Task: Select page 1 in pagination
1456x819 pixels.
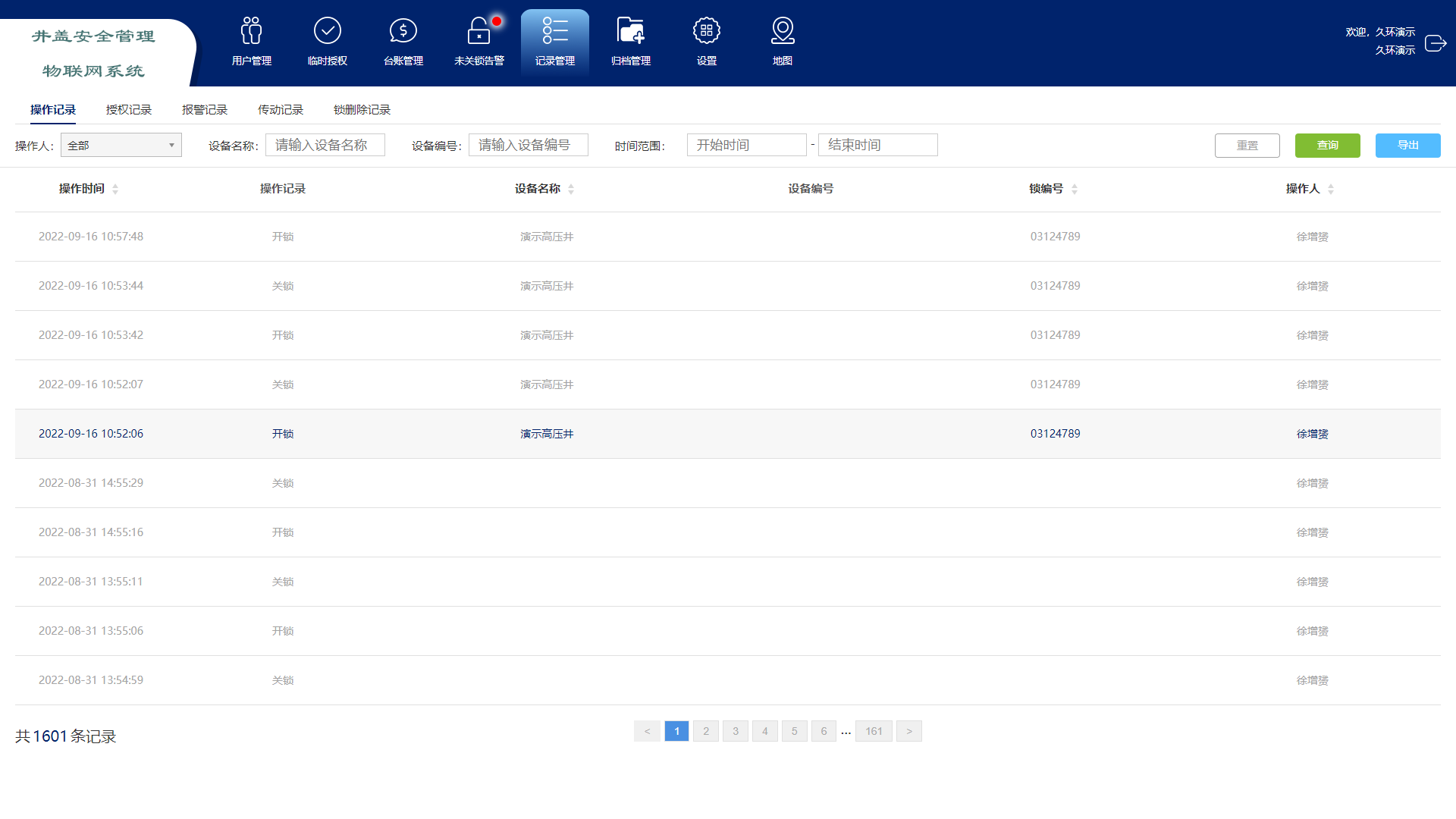Action: (x=676, y=731)
